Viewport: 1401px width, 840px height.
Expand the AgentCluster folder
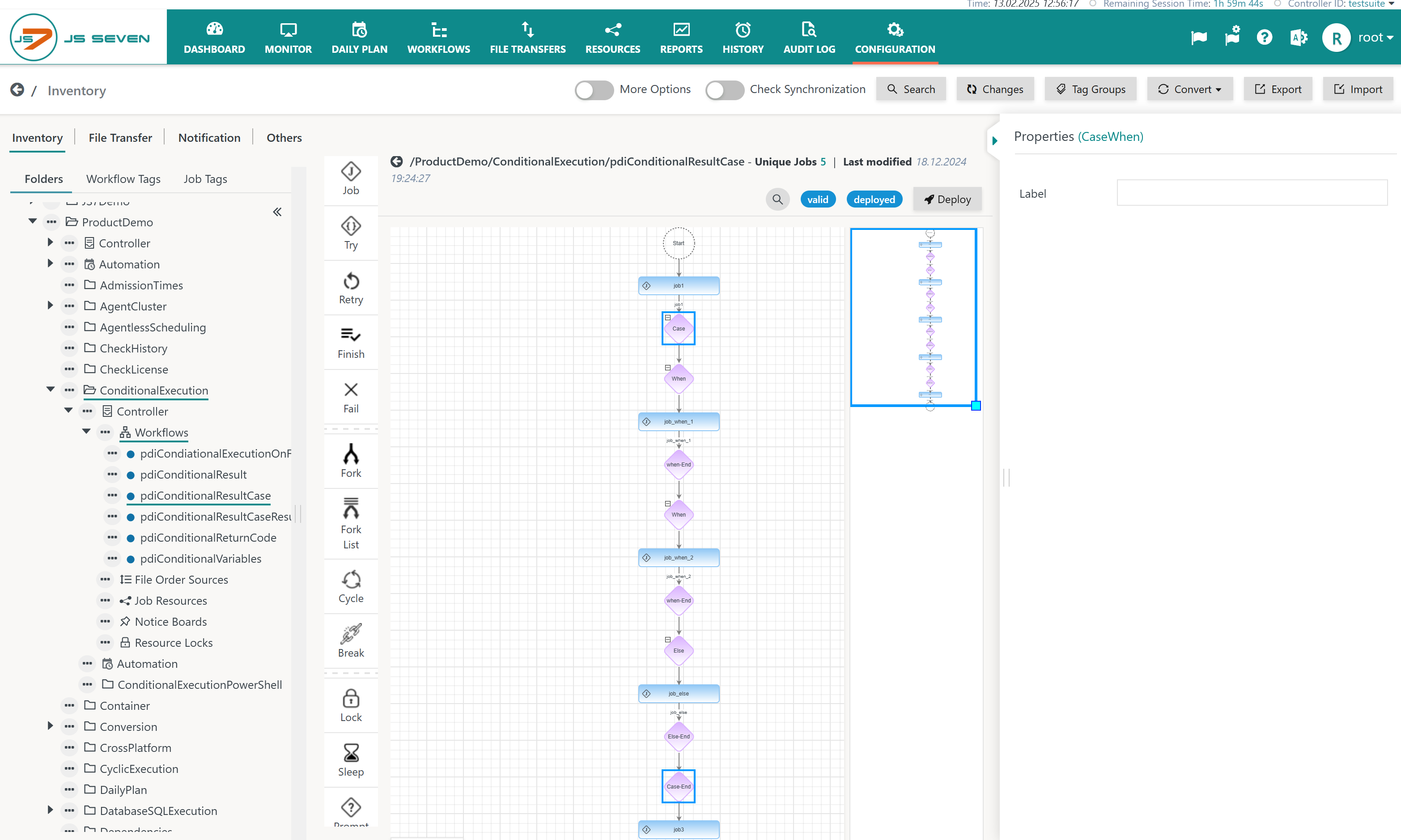(x=50, y=305)
